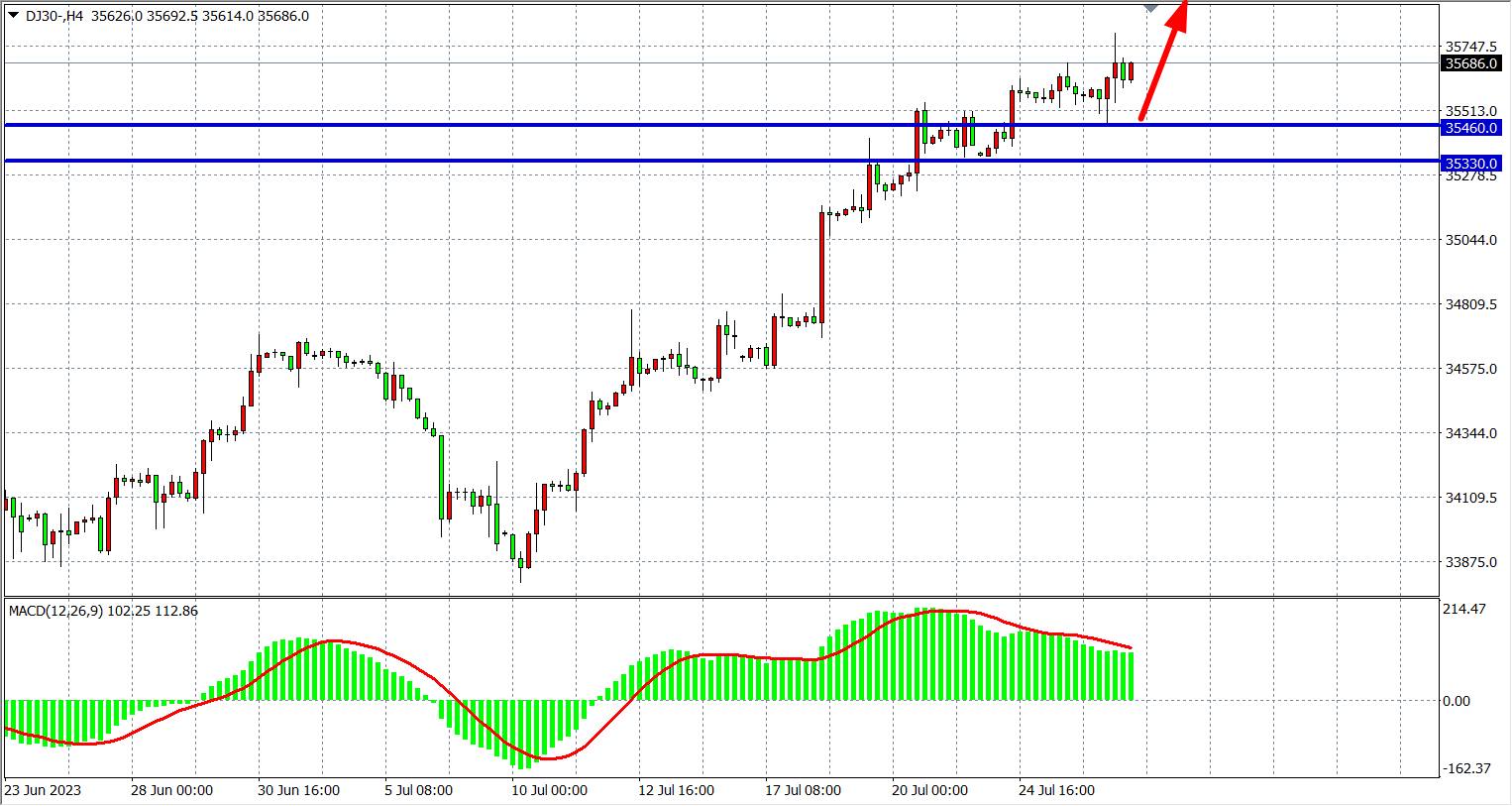Open the dropdown triangle beside DJ30-,H4
Viewport: 1512px width, 806px height.
coord(13,16)
